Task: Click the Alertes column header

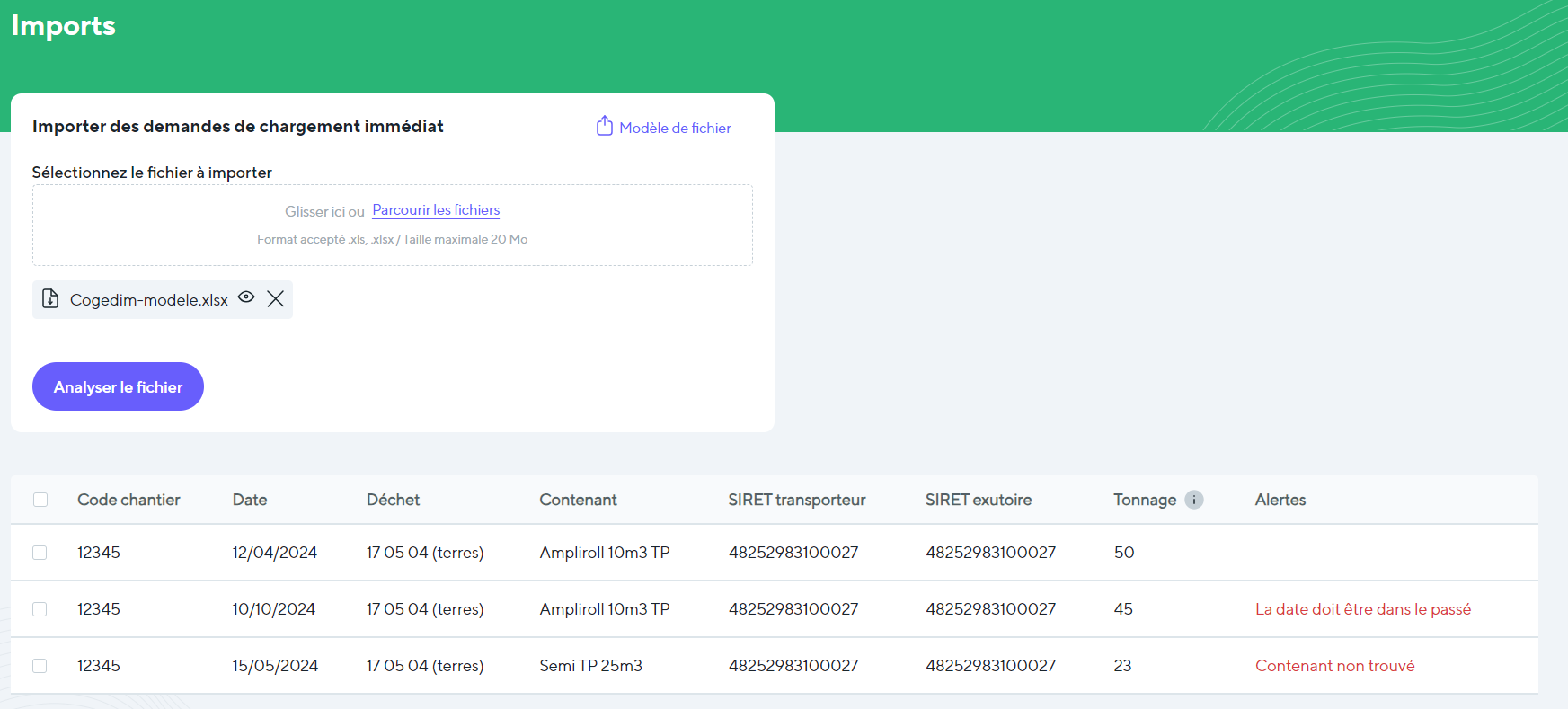Action: [1280, 500]
